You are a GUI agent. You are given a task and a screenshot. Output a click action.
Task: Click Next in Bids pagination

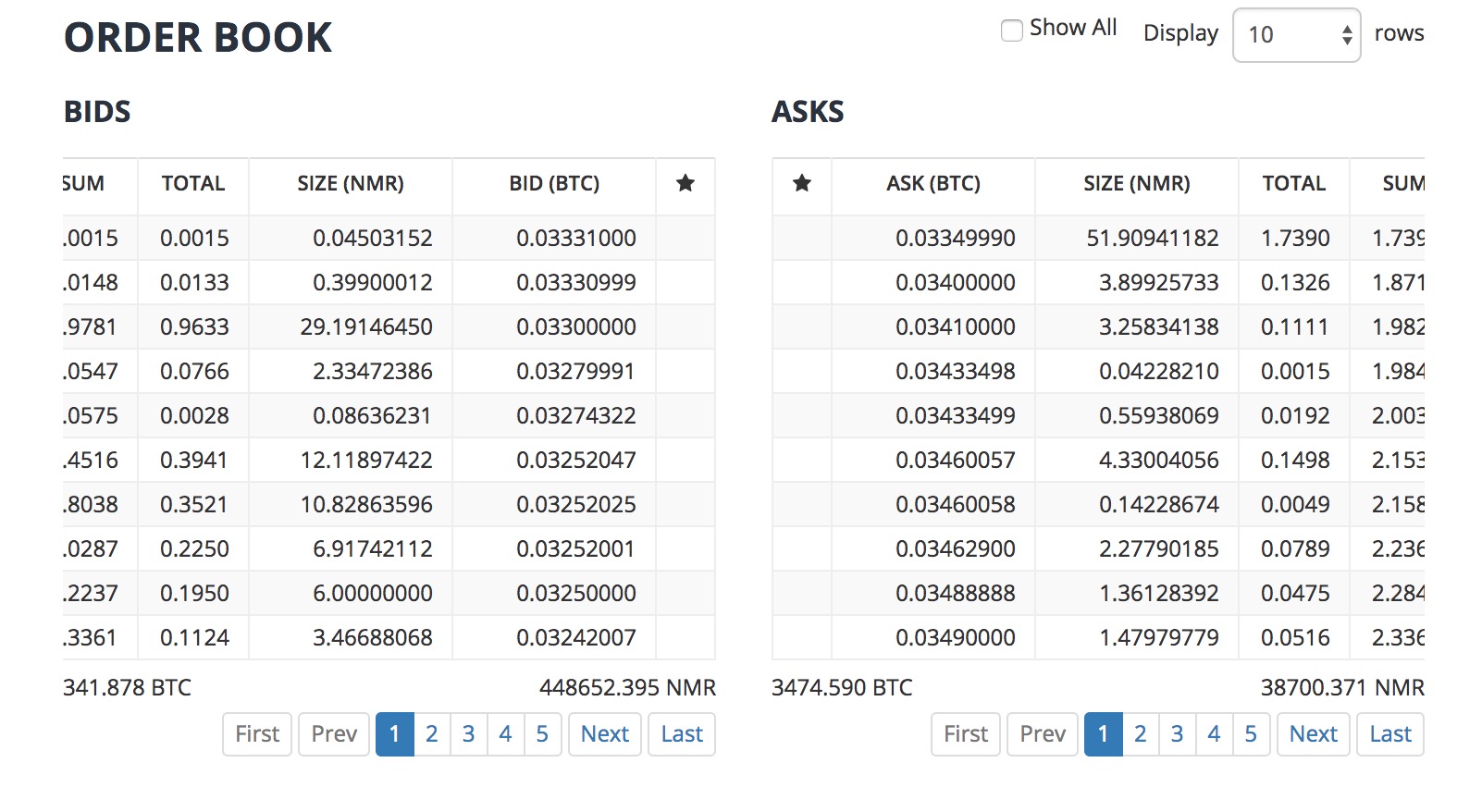point(605,734)
